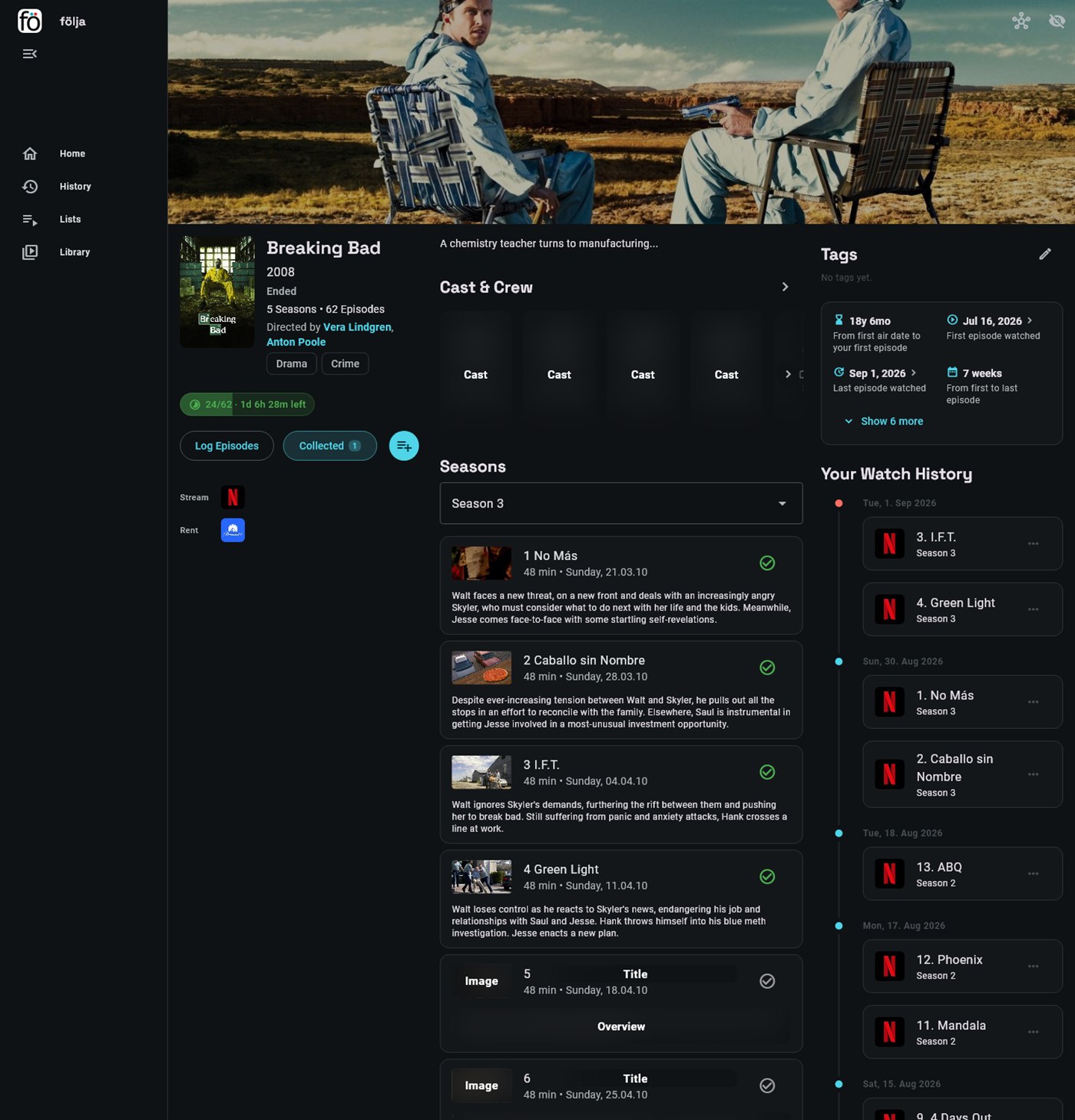Screen dimensions: 1075x1120
Task: Select the Drama genre chip
Action: (x=292, y=364)
